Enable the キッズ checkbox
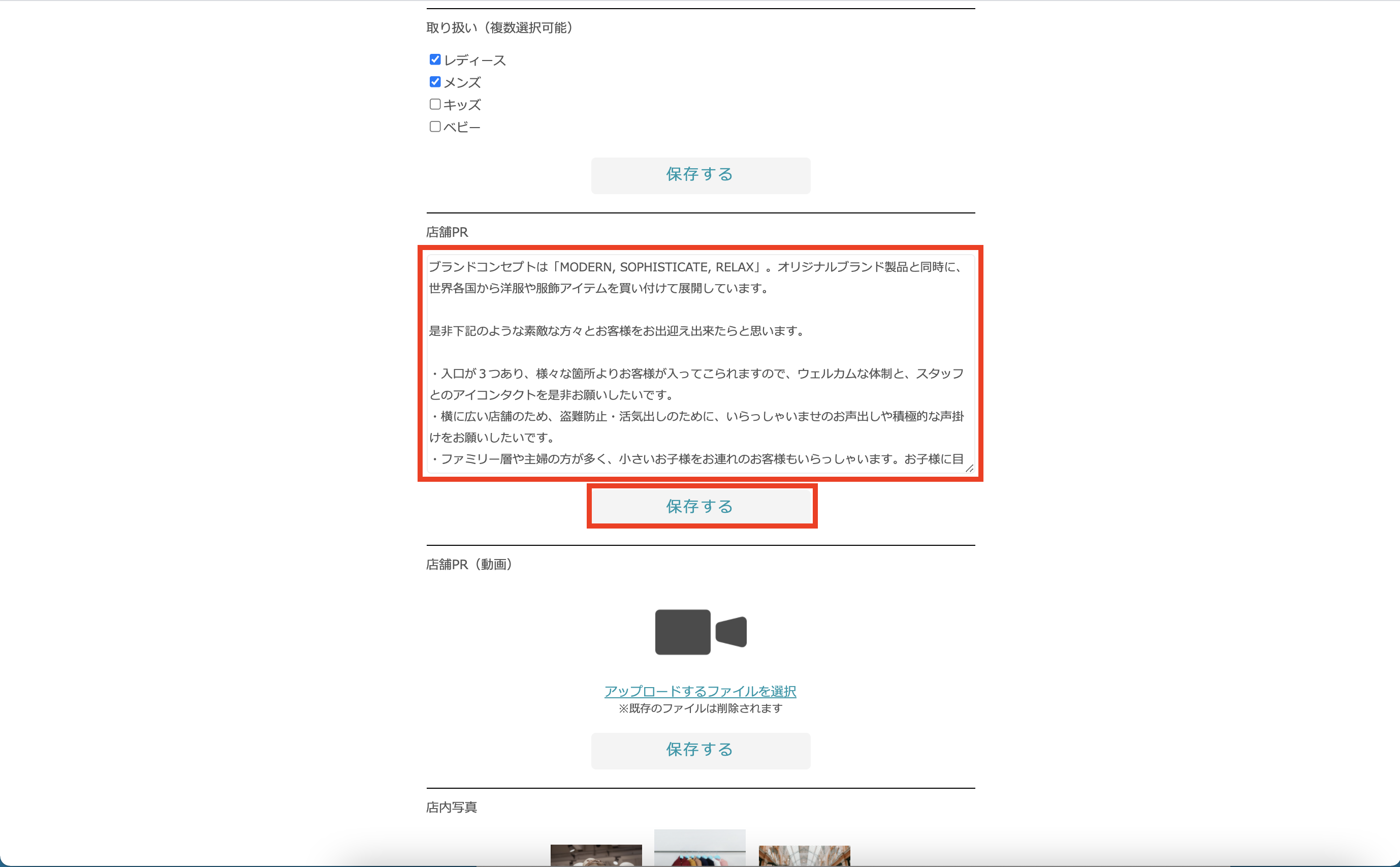Viewport: 1400px width, 867px height. 435,104
